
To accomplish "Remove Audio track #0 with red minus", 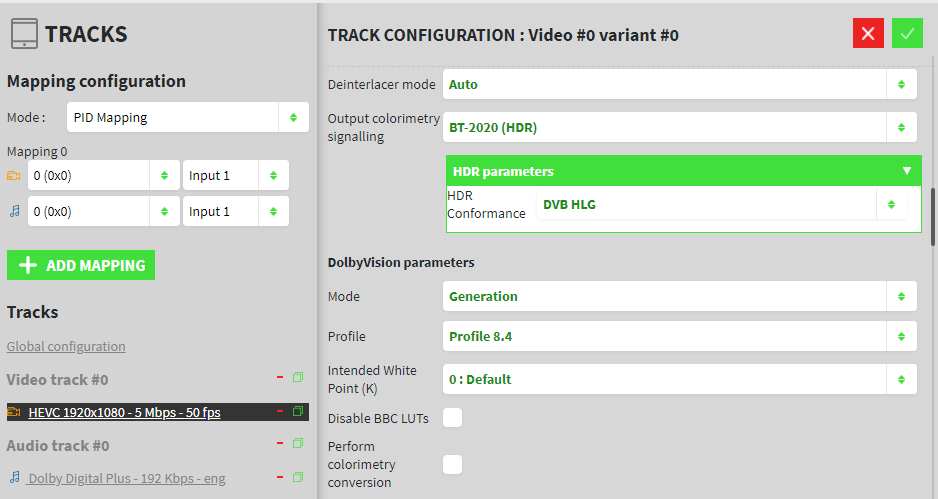I will [x=281, y=444].
